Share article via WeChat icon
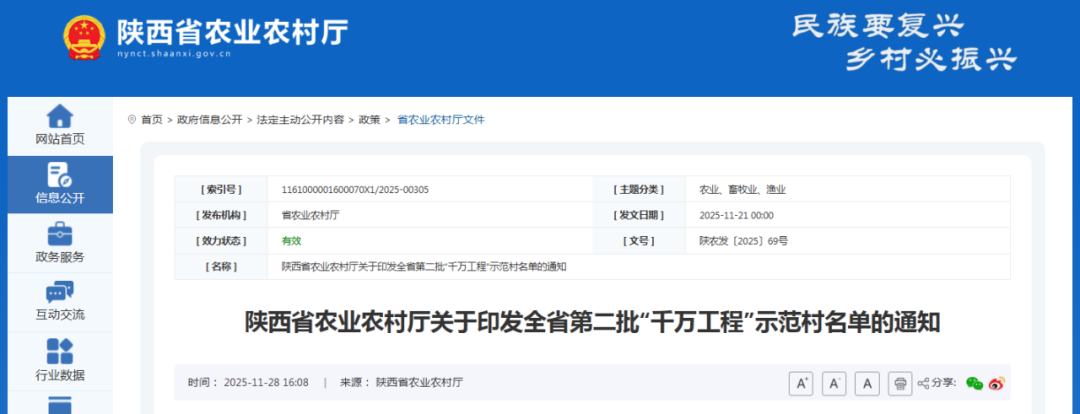This screenshot has height=414, width=1080. click(974, 383)
